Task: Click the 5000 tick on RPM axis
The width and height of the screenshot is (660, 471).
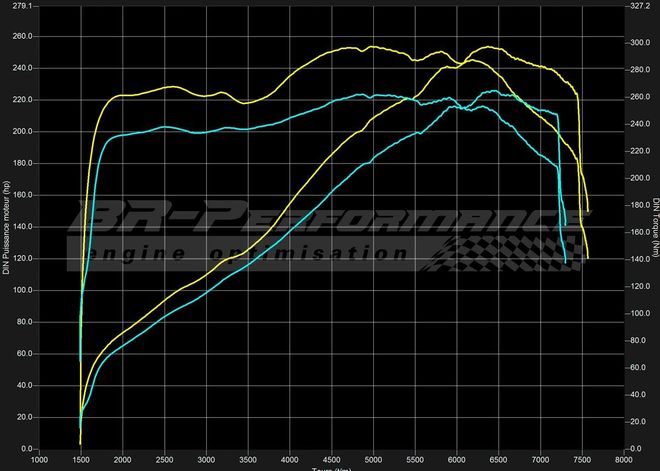Action: 372,460
